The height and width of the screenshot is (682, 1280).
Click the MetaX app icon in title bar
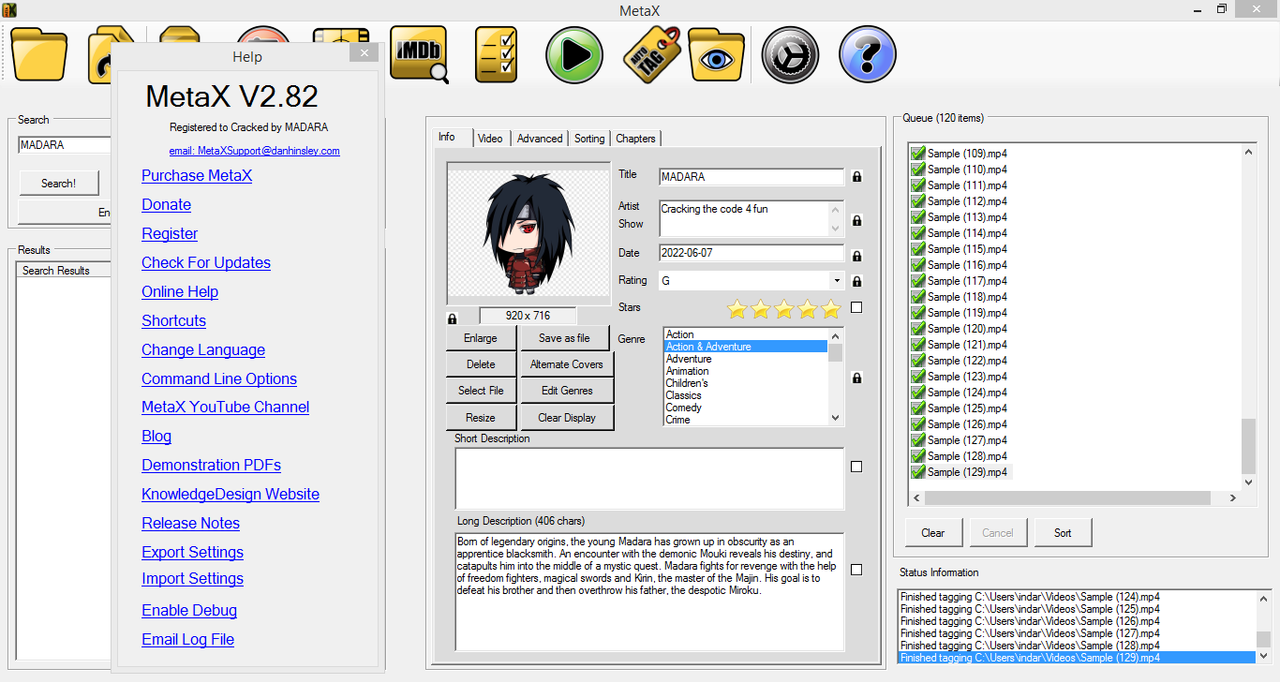click(x=10, y=10)
